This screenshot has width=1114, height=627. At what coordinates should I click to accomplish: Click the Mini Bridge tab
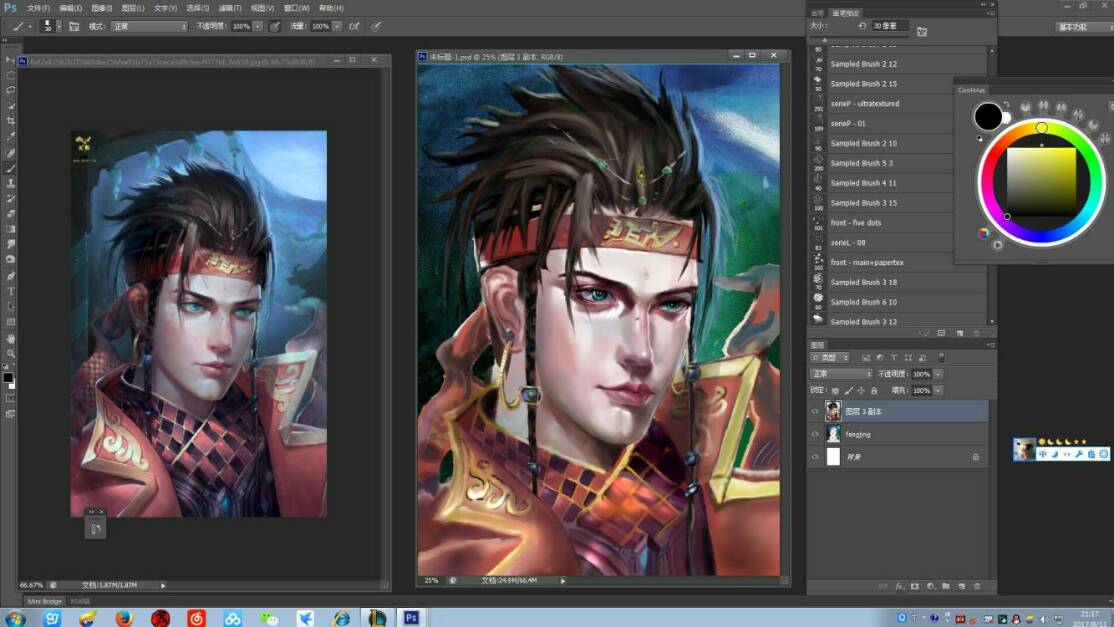[x=45, y=601]
